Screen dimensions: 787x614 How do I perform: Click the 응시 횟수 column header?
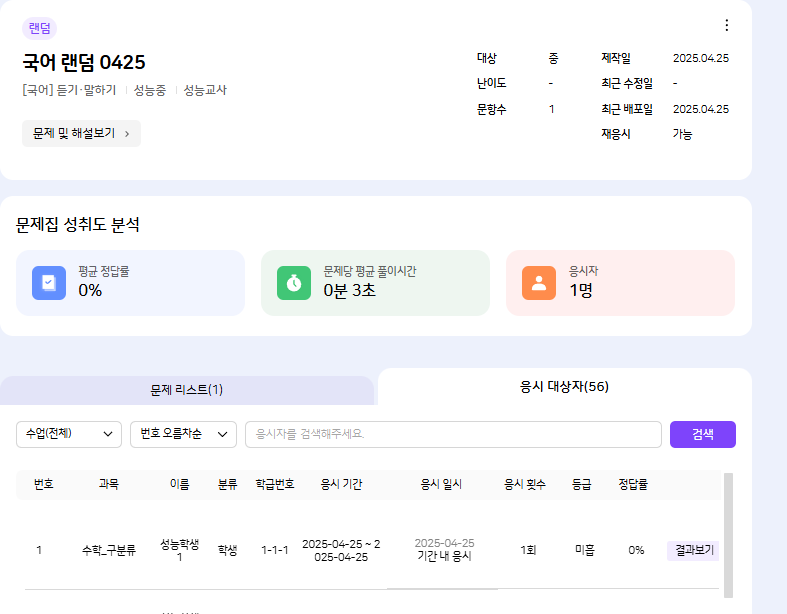524,484
